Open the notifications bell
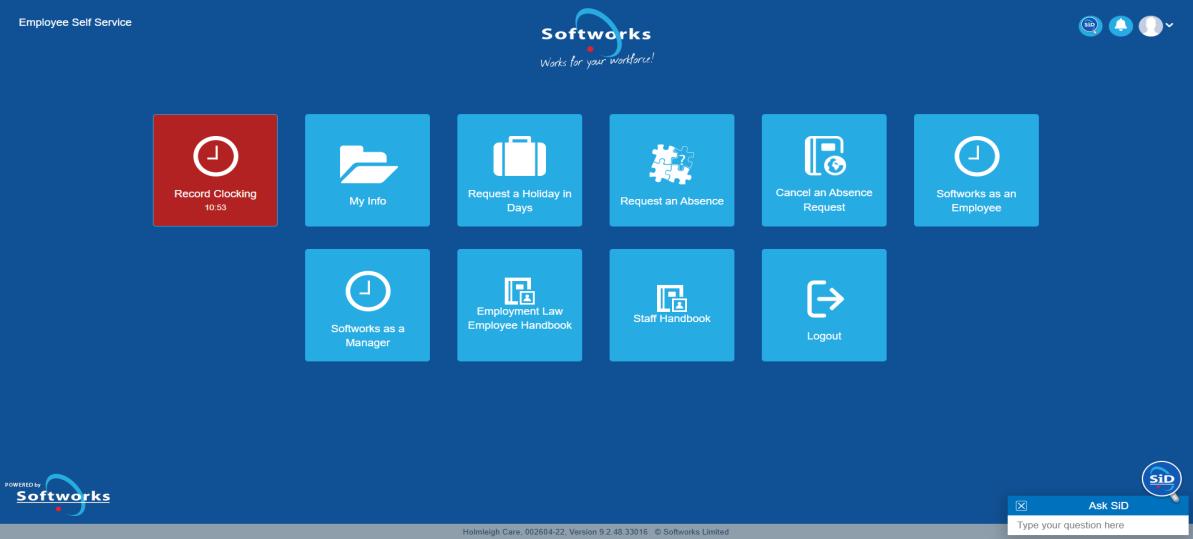Screen dimensions: 1193x539 click(x=1120, y=26)
